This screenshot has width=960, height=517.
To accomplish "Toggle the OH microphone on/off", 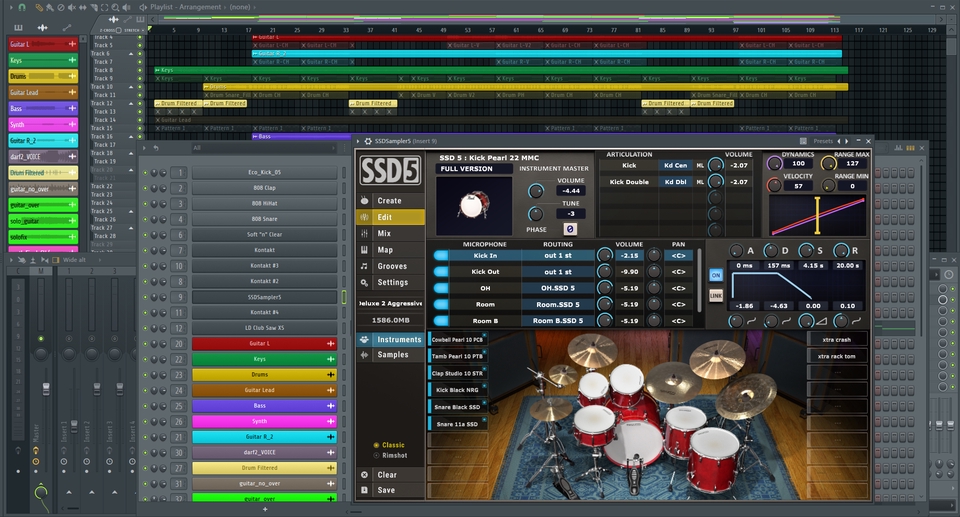I will pos(441,288).
